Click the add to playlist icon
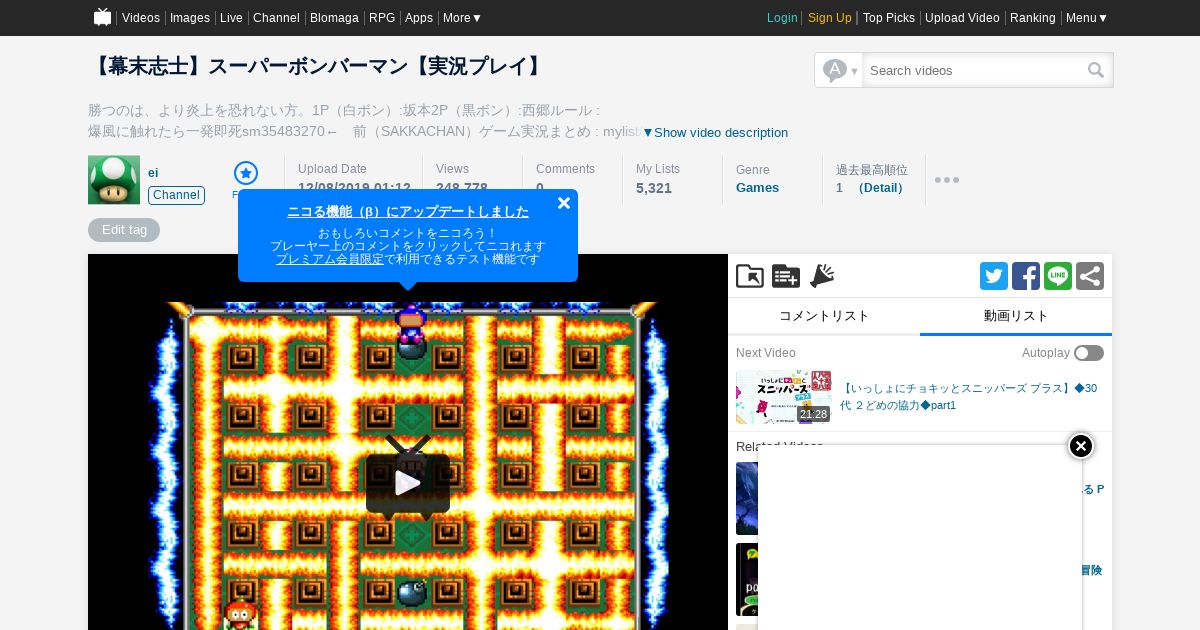This screenshot has width=1200, height=630. pyautogui.click(x=786, y=276)
